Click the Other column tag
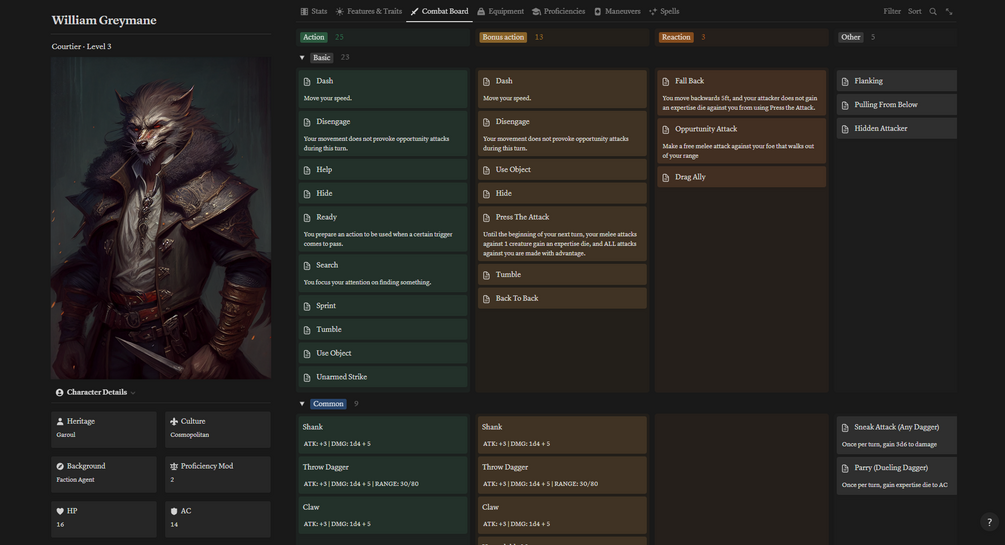 [x=851, y=37]
